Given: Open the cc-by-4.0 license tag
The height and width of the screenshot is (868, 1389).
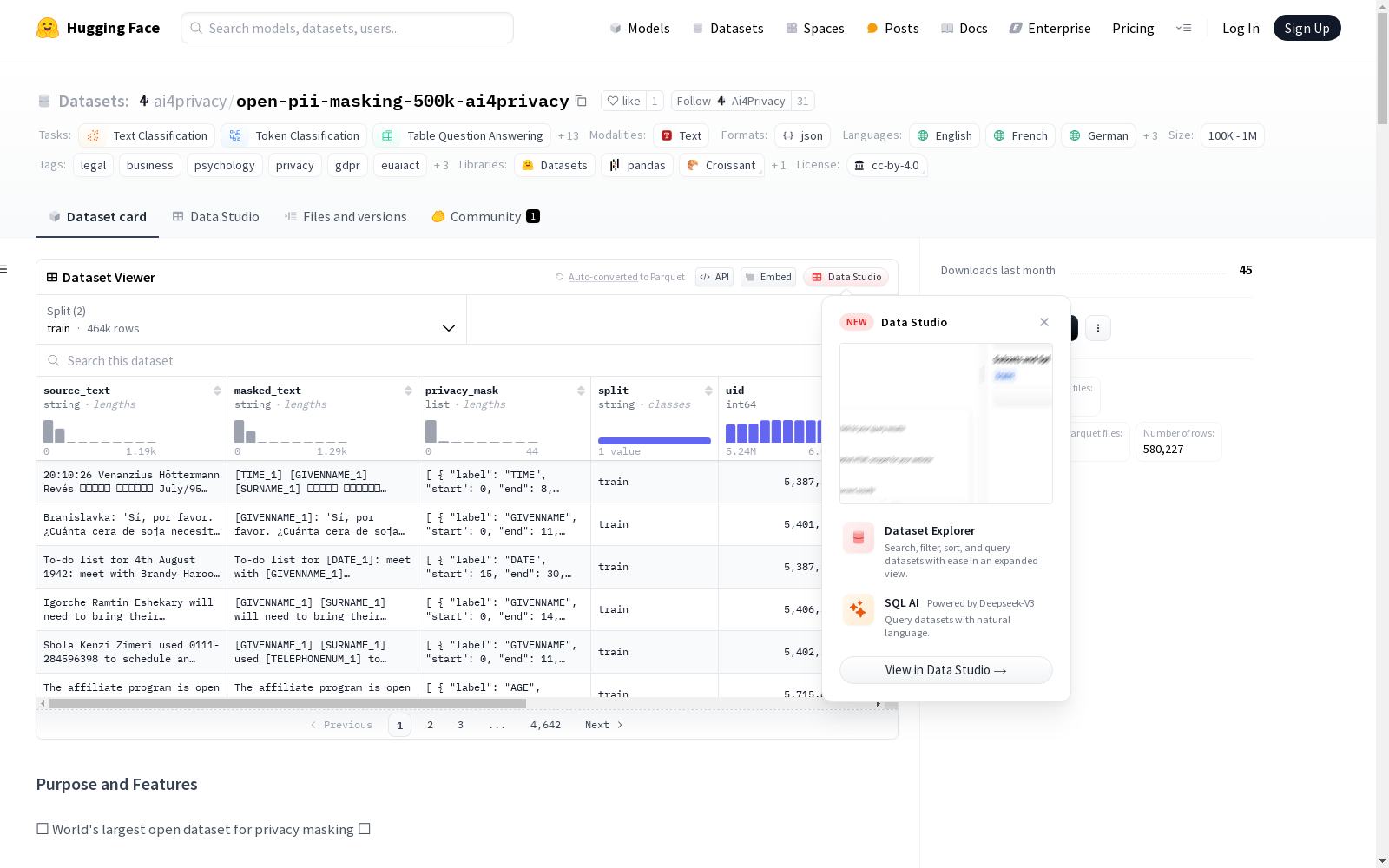Looking at the screenshot, I should pyautogui.click(x=886, y=166).
